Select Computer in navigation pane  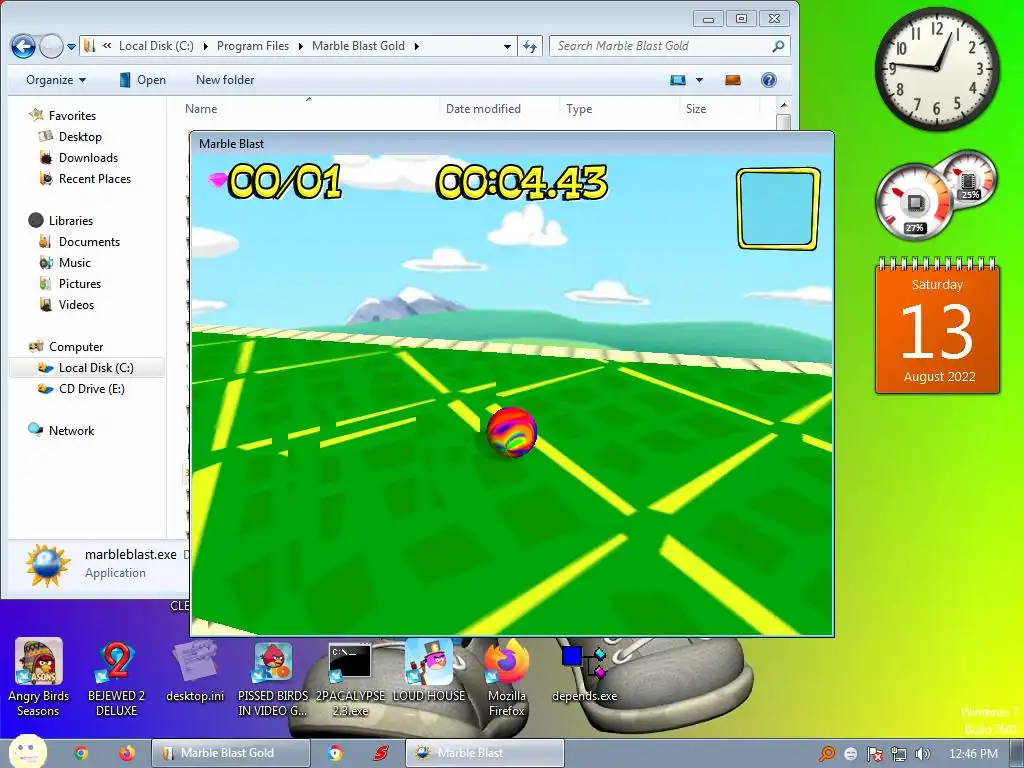tap(67, 346)
